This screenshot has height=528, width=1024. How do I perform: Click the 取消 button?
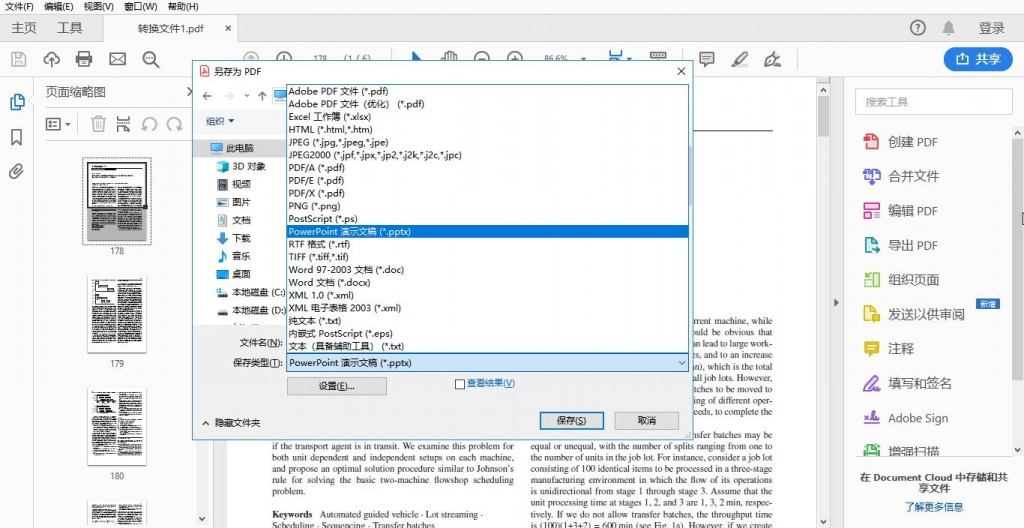(647, 421)
